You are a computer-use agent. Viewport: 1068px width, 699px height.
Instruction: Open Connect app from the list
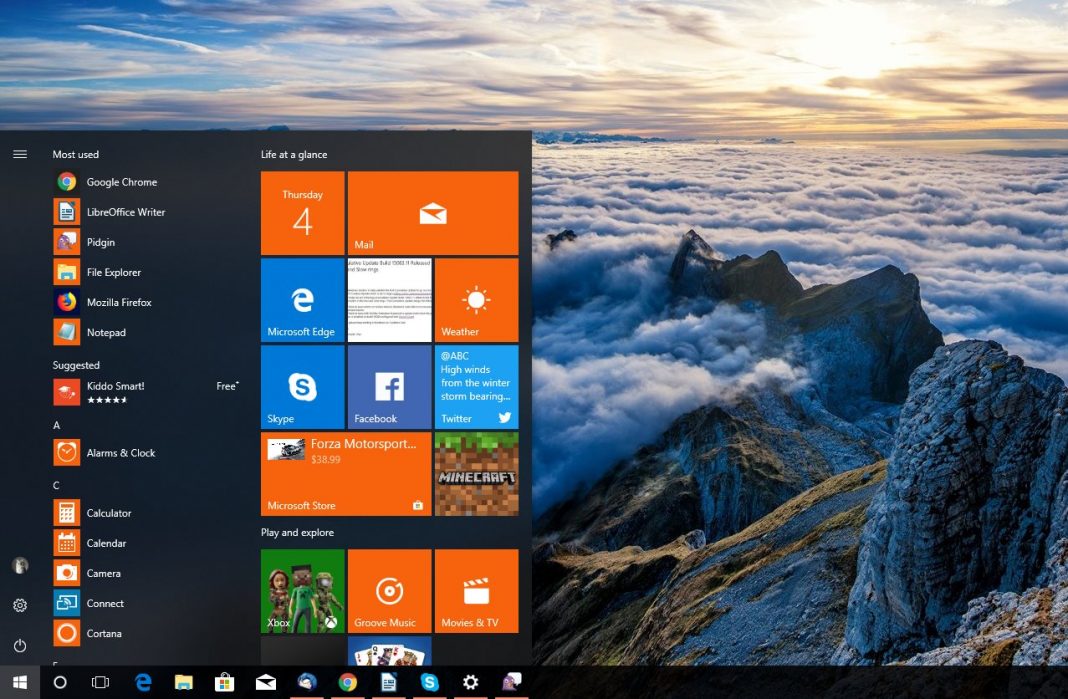tap(145, 603)
